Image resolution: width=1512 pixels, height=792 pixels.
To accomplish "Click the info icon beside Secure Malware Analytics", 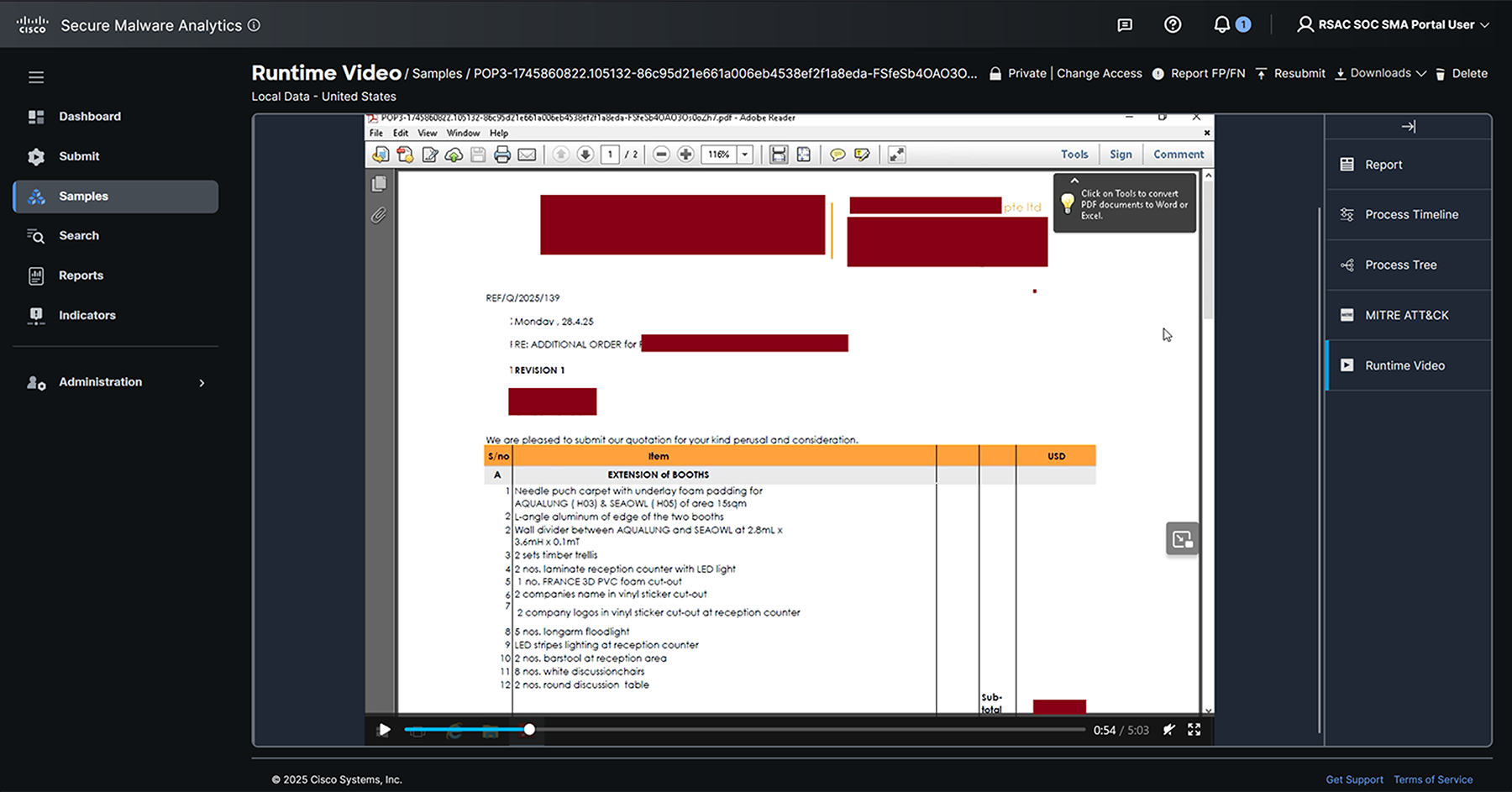I will [254, 25].
